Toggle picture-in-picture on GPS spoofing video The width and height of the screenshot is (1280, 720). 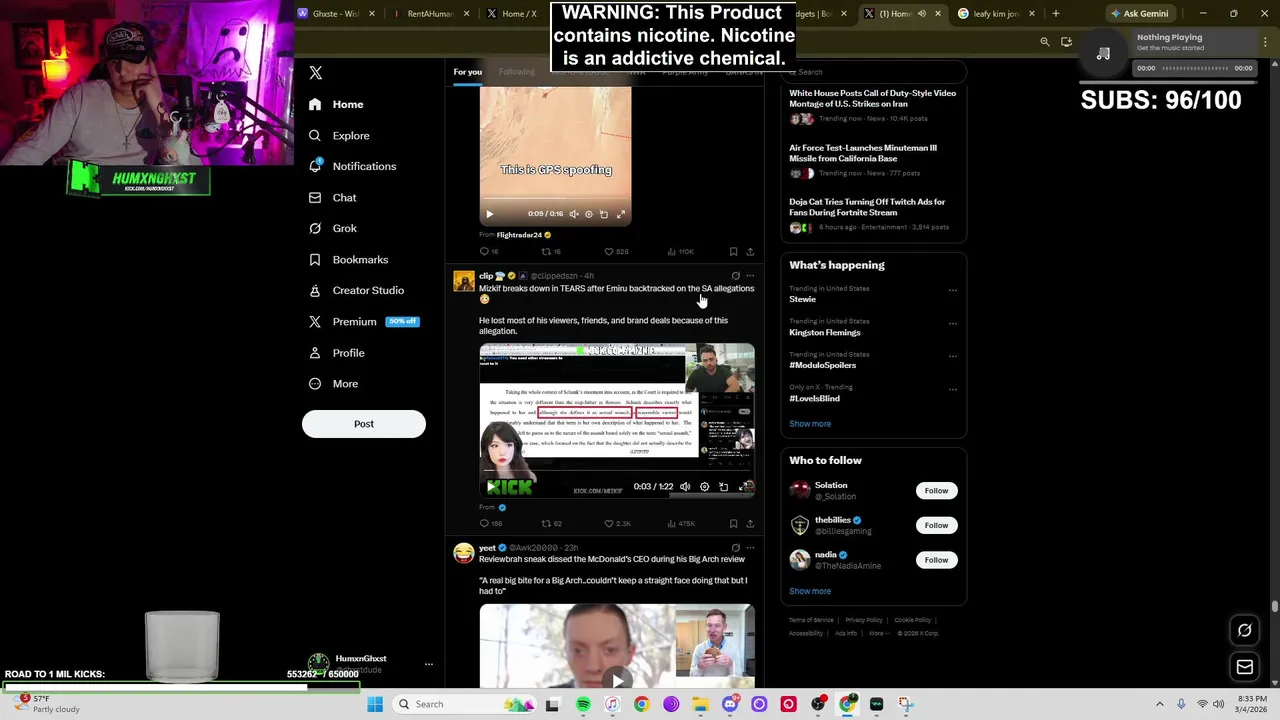pos(603,214)
